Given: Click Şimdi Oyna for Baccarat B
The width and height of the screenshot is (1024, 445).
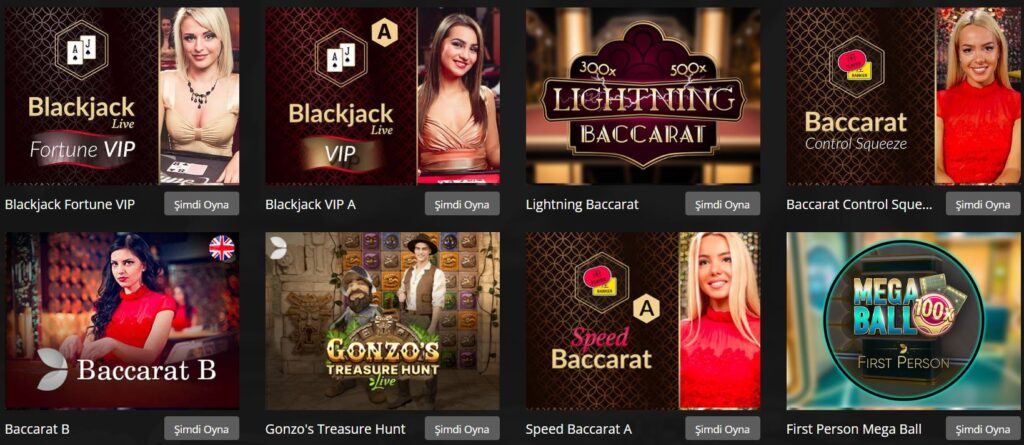Looking at the screenshot, I should click(x=201, y=429).
